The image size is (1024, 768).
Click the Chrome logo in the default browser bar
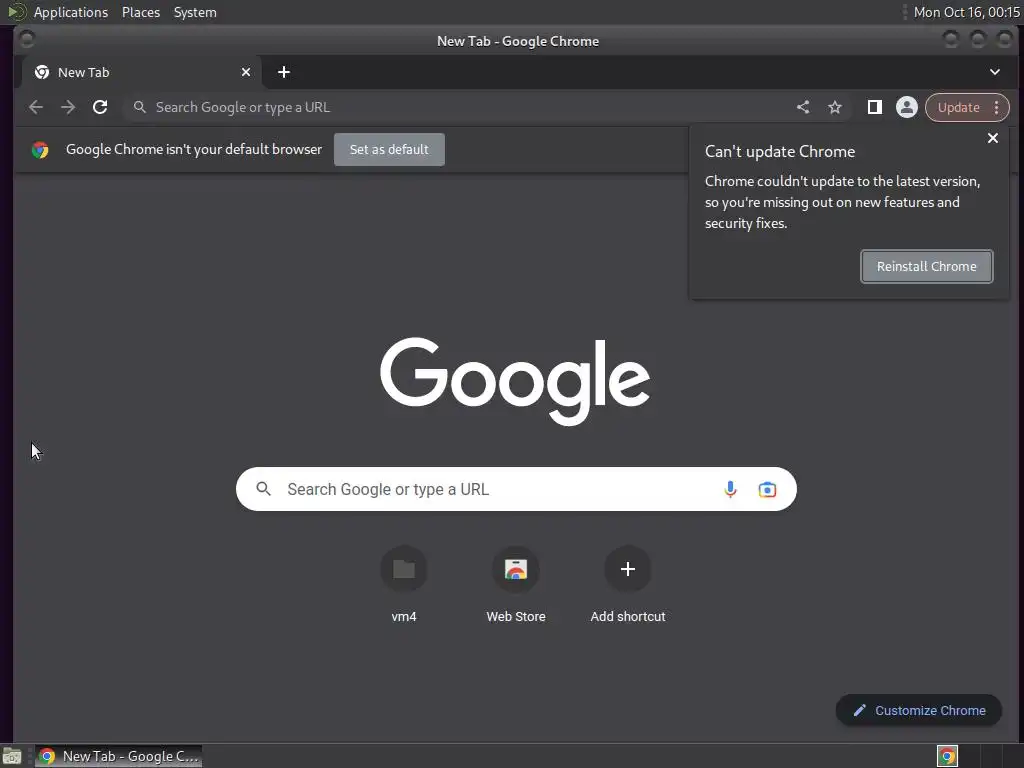40,150
